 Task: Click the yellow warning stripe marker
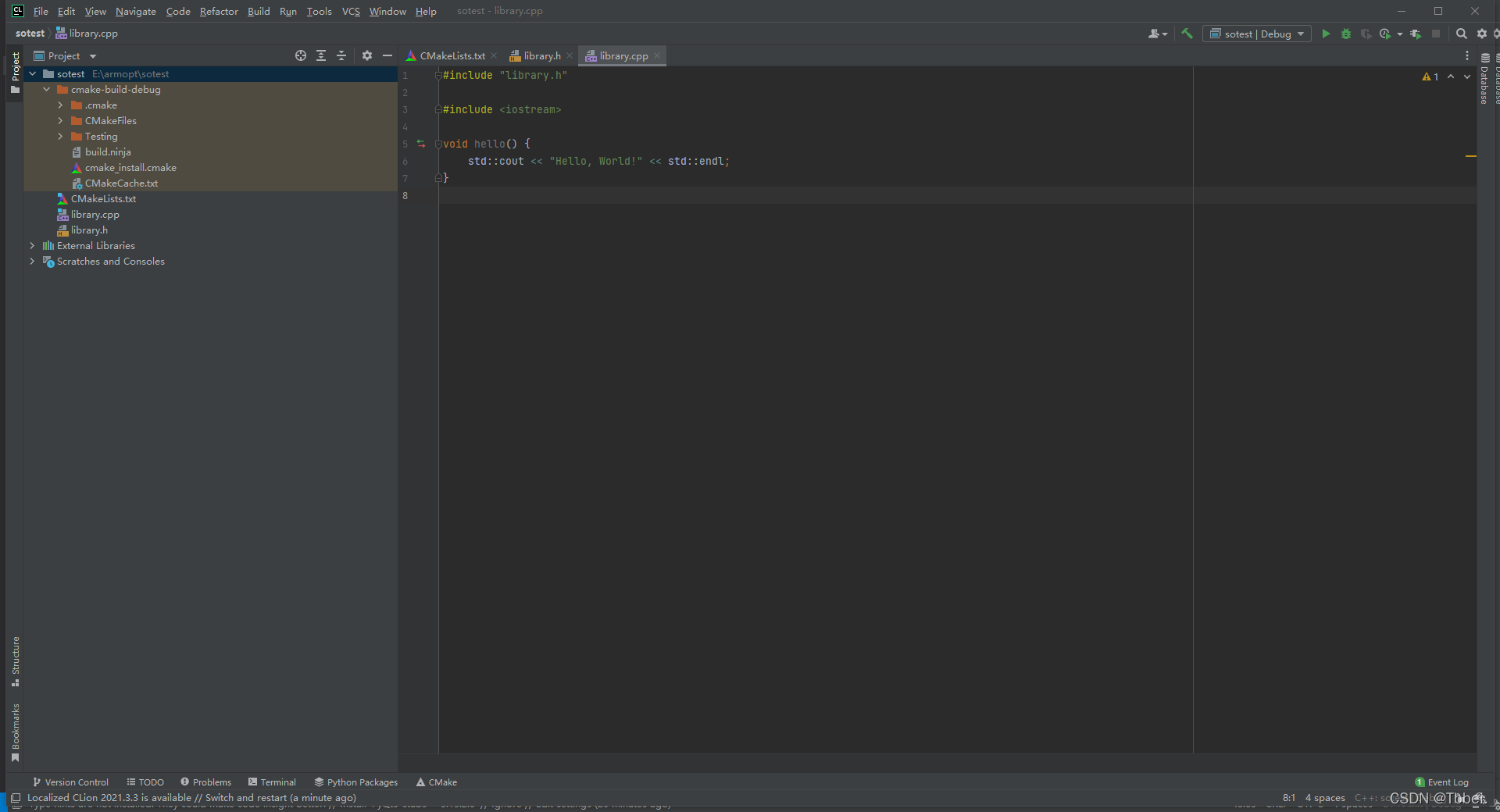tap(1471, 156)
